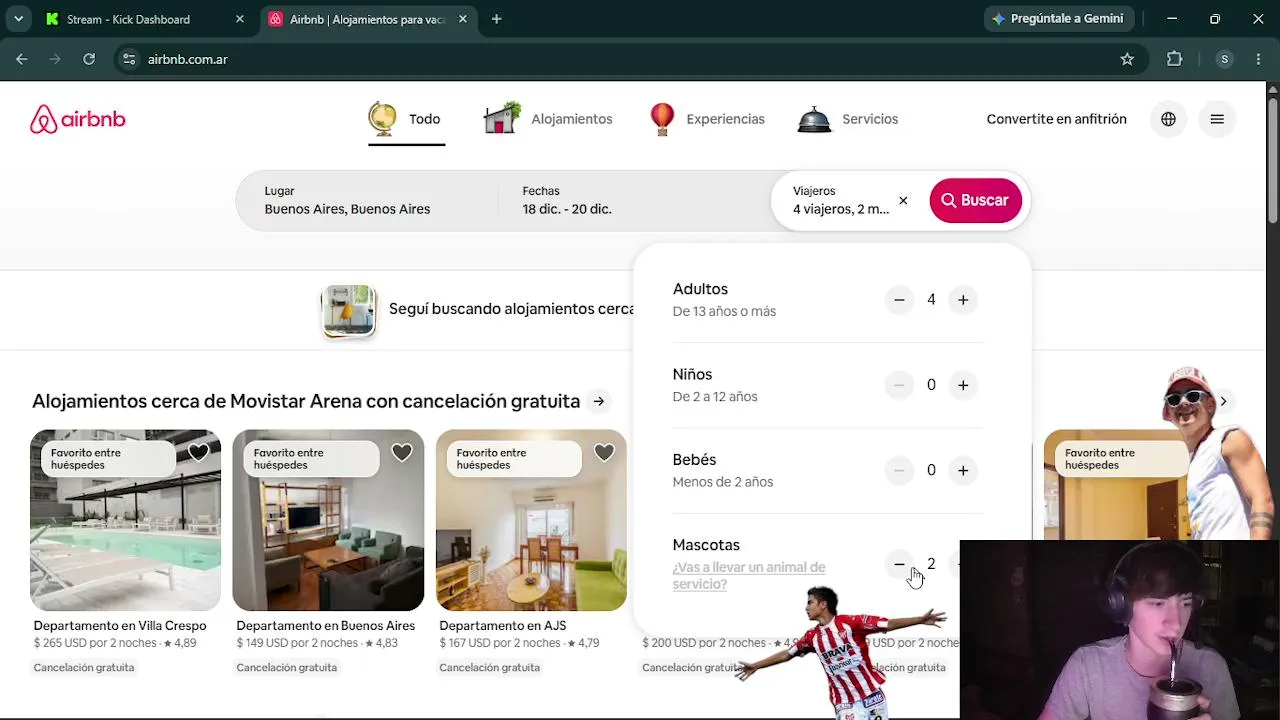
Task: Open Movistar Arena listings arrow
Action: click(x=598, y=401)
